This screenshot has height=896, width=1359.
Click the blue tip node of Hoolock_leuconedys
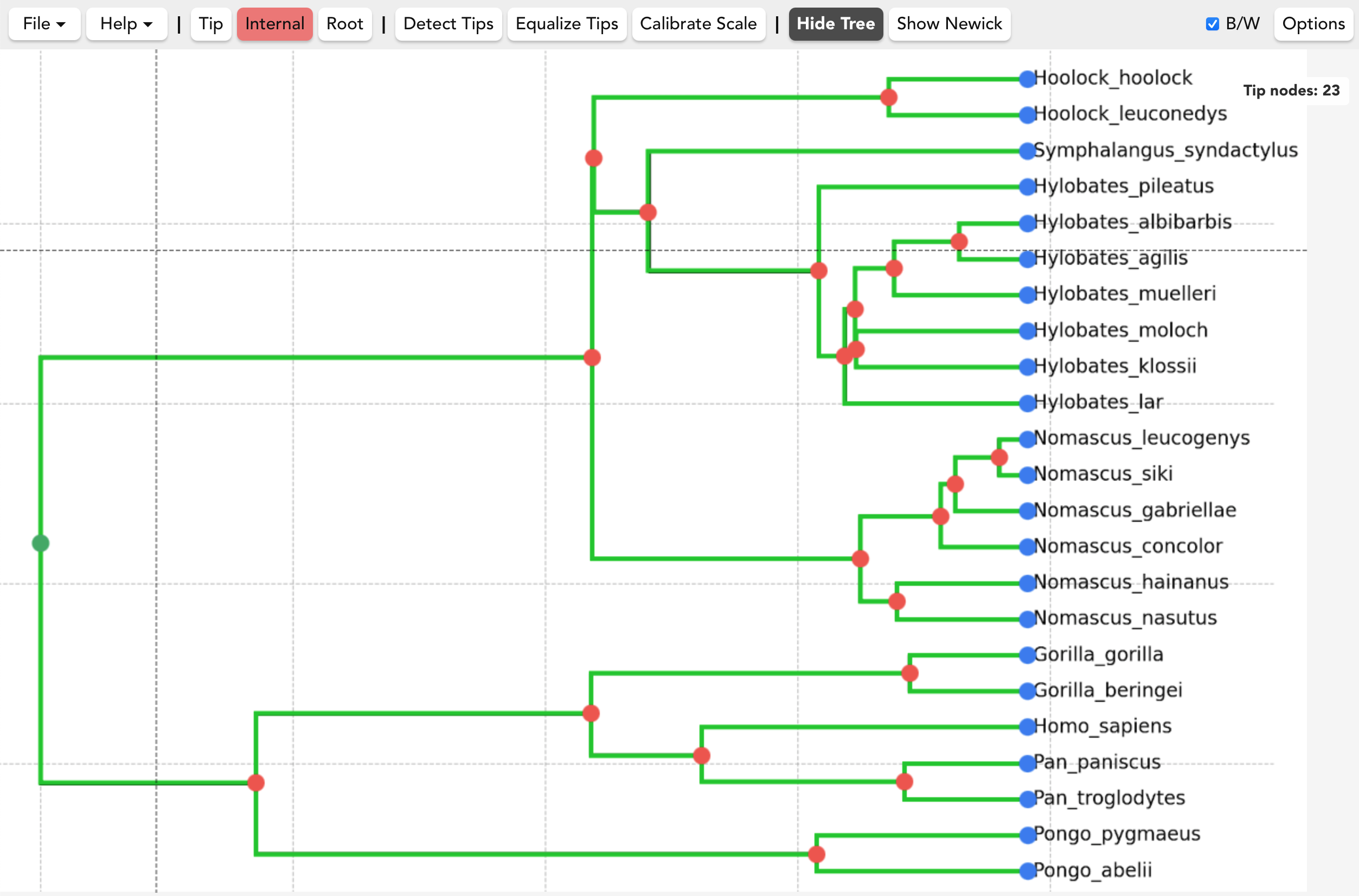pos(1028,115)
